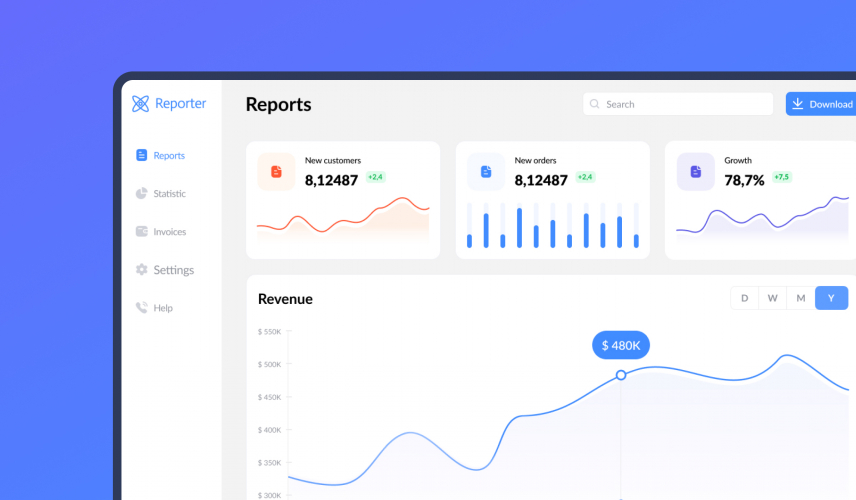Click the Statistic pie chart icon
Image resolution: width=856 pixels, height=500 pixels.
[141, 193]
